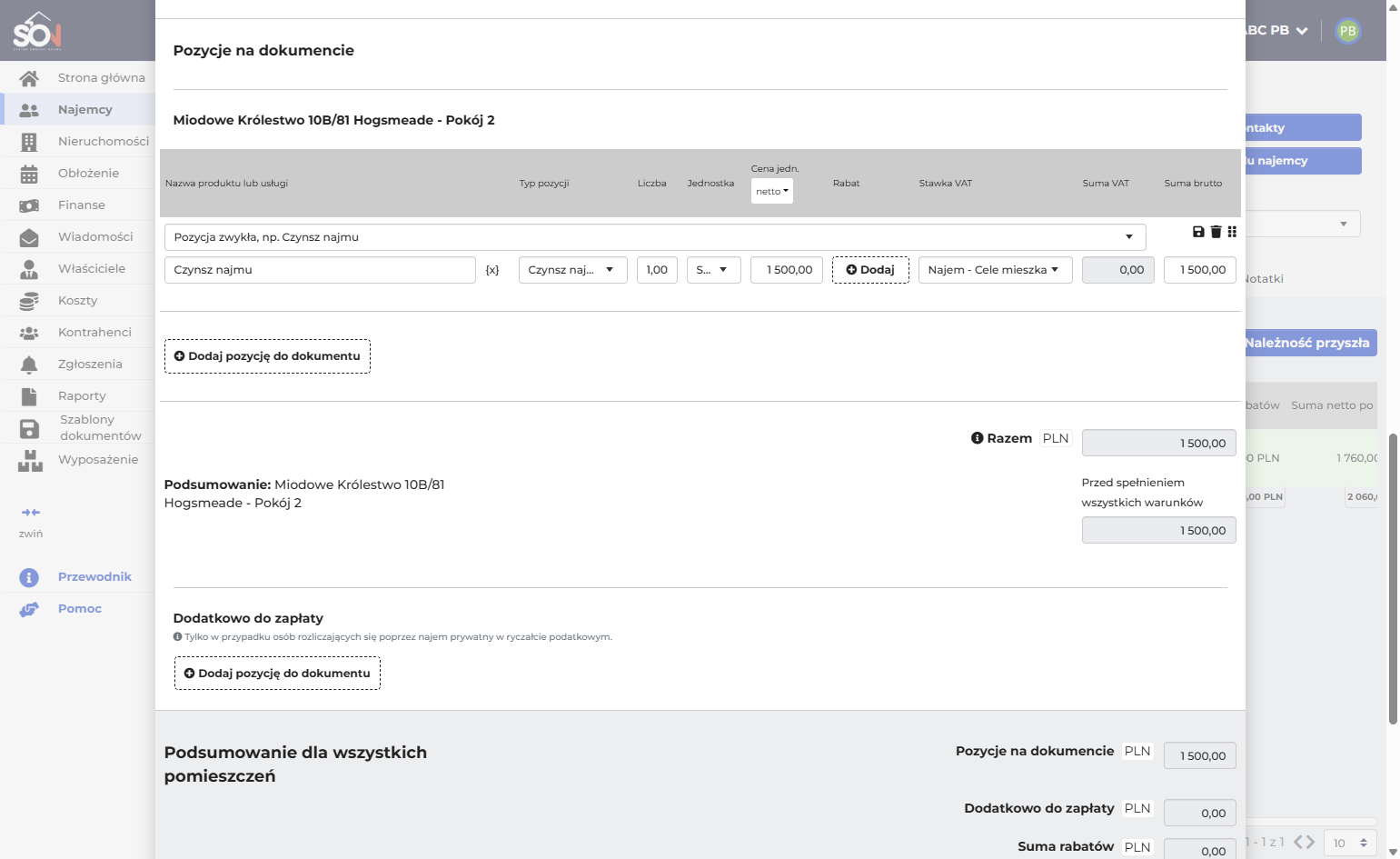Click the PB user avatar
This screenshot has height=859, width=1400.
(x=1348, y=31)
